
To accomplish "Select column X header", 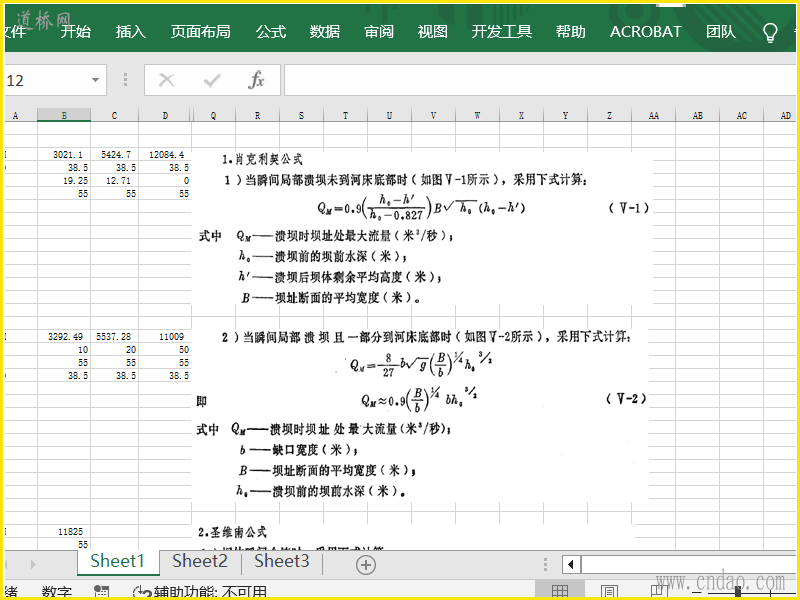I will 521,115.
